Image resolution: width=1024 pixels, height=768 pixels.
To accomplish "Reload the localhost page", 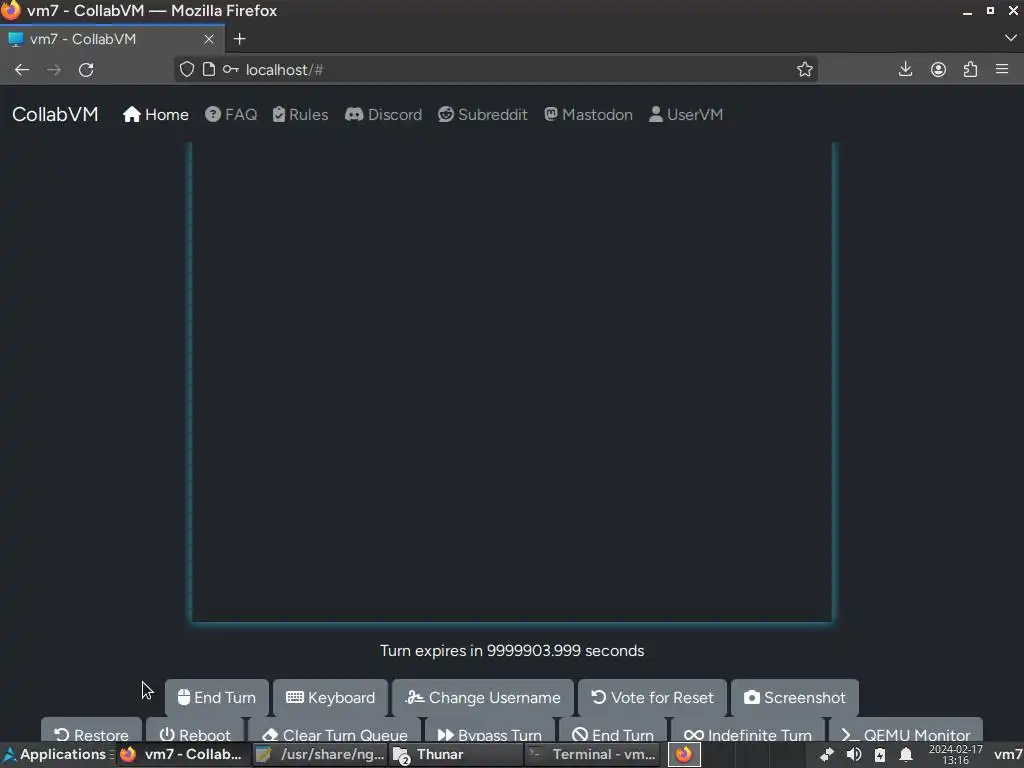I will (86, 70).
